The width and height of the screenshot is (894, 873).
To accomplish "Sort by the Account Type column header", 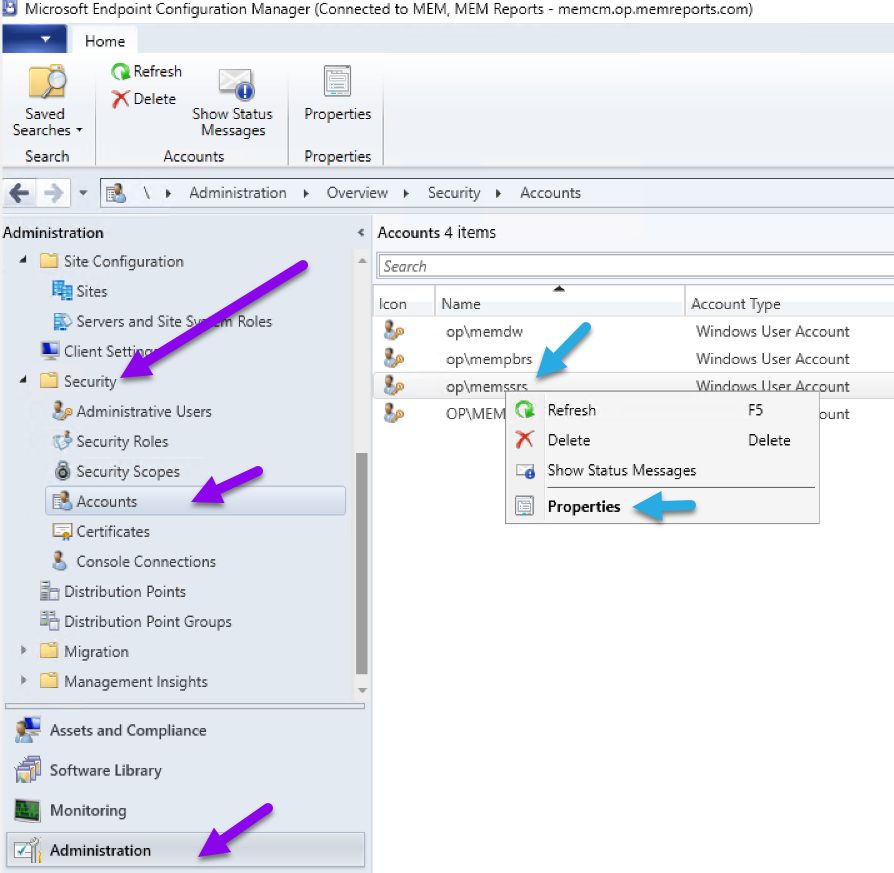I will 790,303.
